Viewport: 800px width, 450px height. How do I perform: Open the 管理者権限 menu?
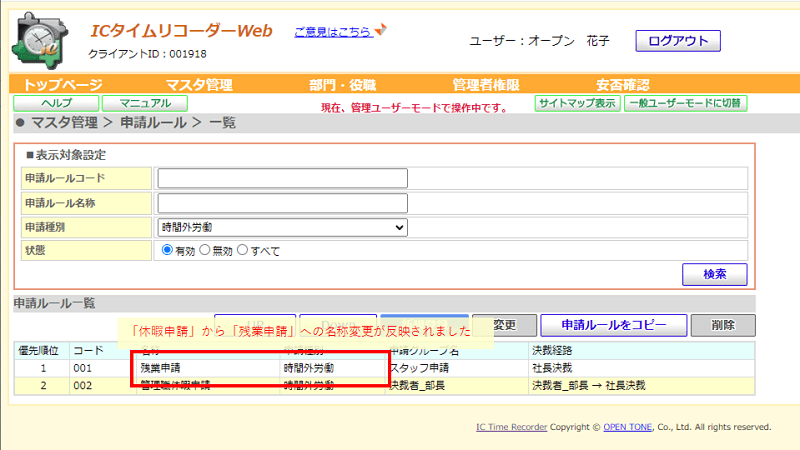(486, 85)
